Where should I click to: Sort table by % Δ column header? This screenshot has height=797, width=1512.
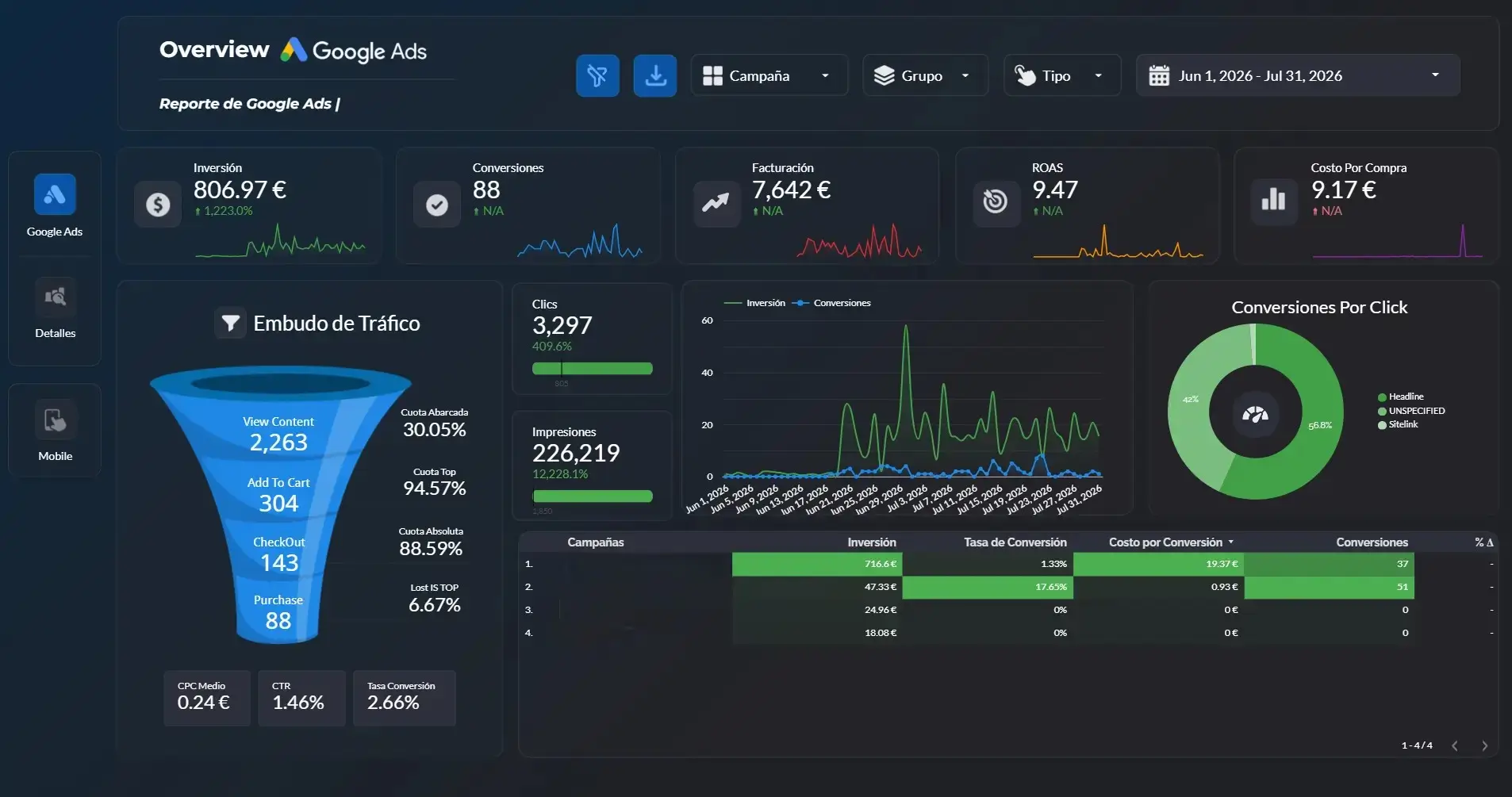point(1483,542)
